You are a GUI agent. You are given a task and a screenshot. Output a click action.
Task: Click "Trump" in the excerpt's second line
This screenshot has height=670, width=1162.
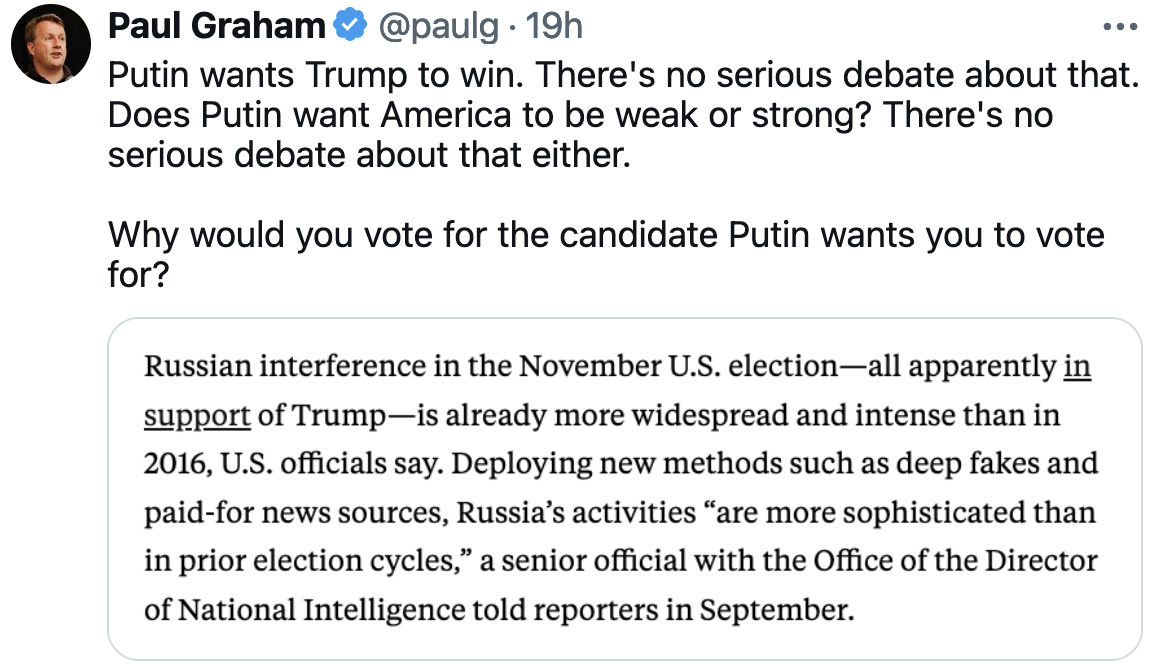(338, 415)
